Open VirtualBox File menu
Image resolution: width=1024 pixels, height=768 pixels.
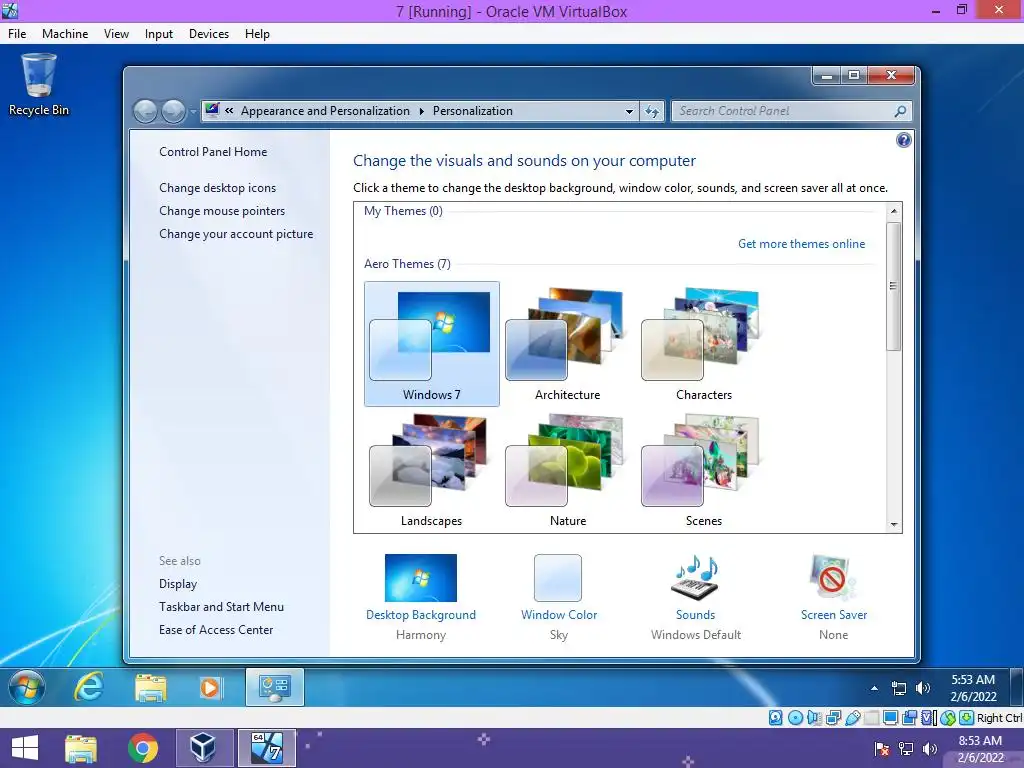(17, 34)
